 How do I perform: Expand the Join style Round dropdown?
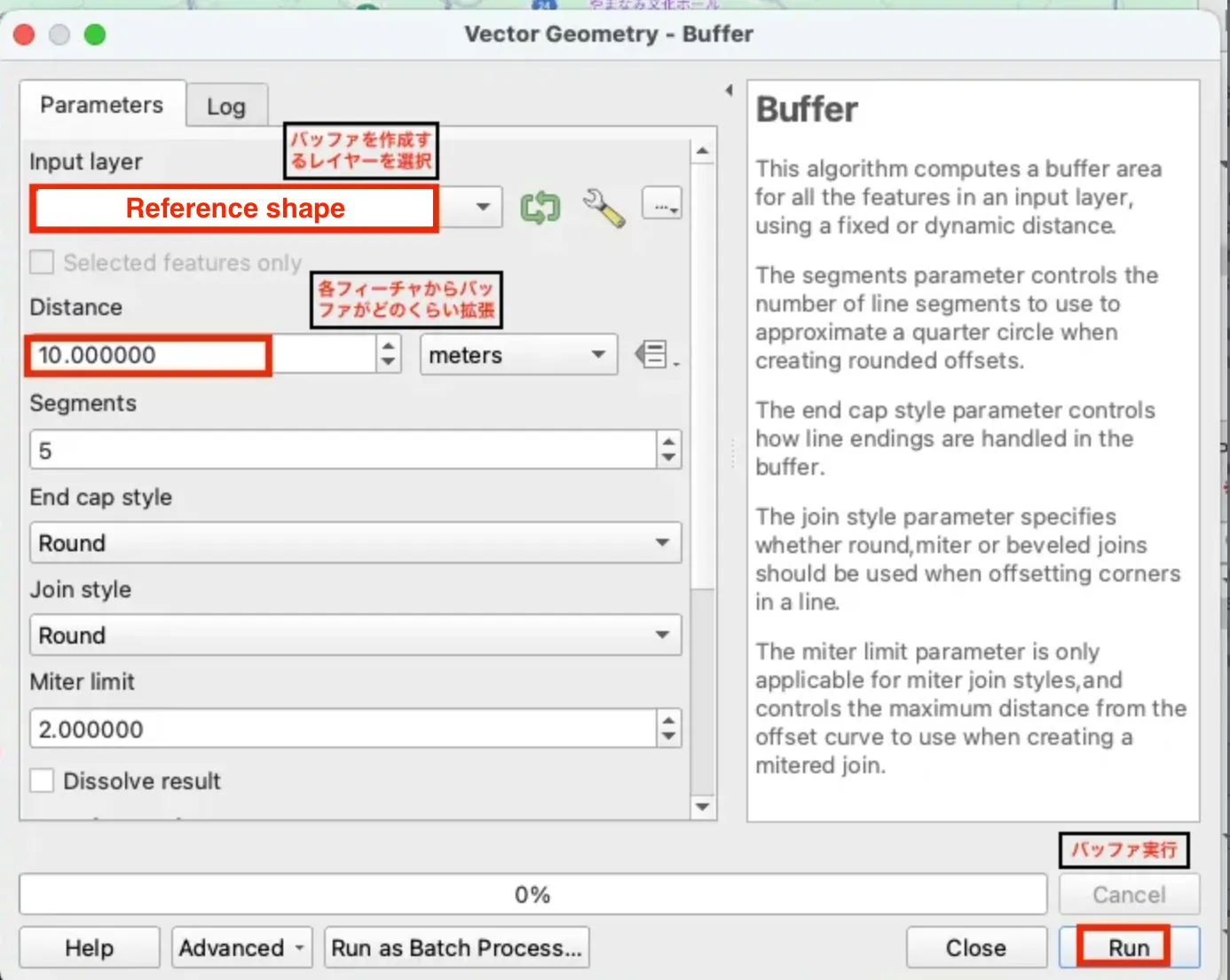(355, 635)
